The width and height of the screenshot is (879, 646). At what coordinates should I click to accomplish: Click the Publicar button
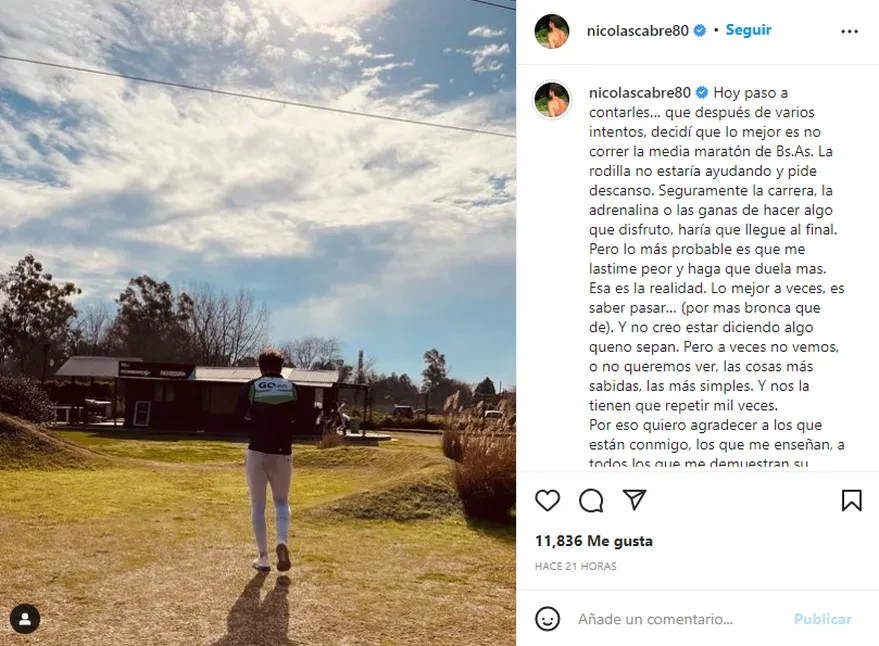click(822, 619)
